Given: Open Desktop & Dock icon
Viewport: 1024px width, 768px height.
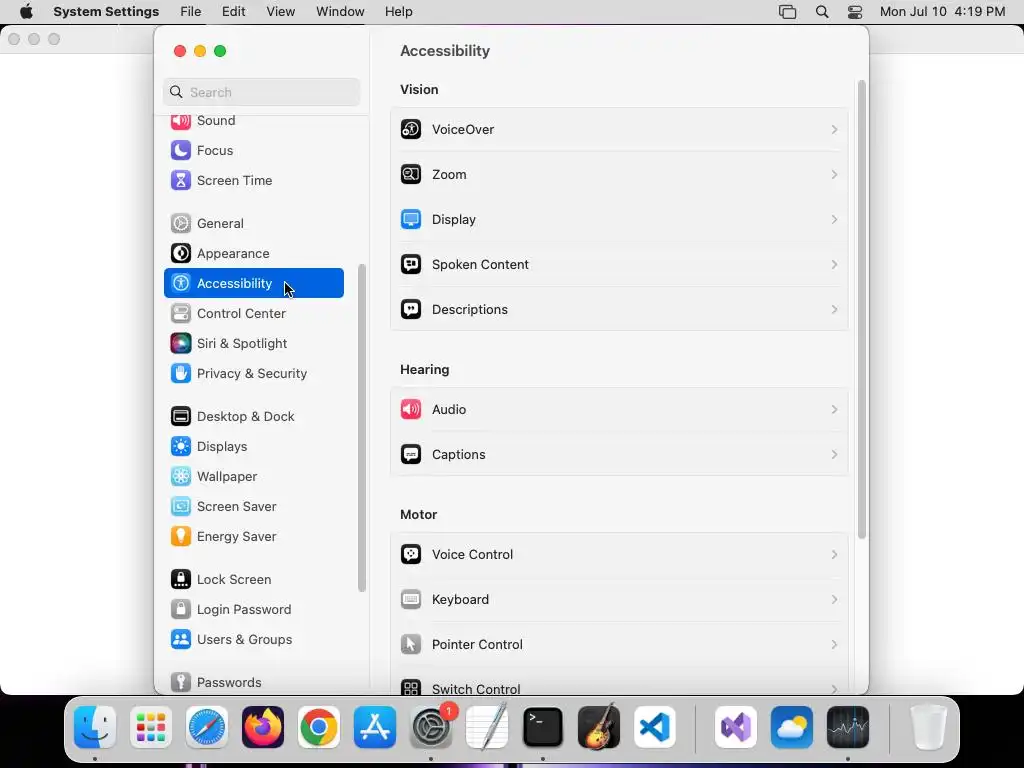Looking at the screenshot, I should point(181,417).
